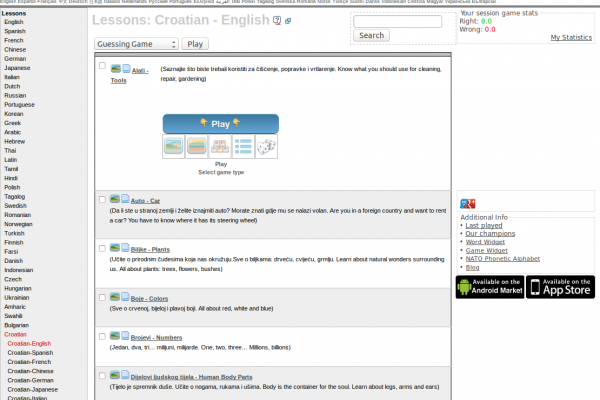Image resolution: width=600 pixels, height=400 pixels.
Task: Select the flashcards striped game type icon
Action: (x=197, y=146)
